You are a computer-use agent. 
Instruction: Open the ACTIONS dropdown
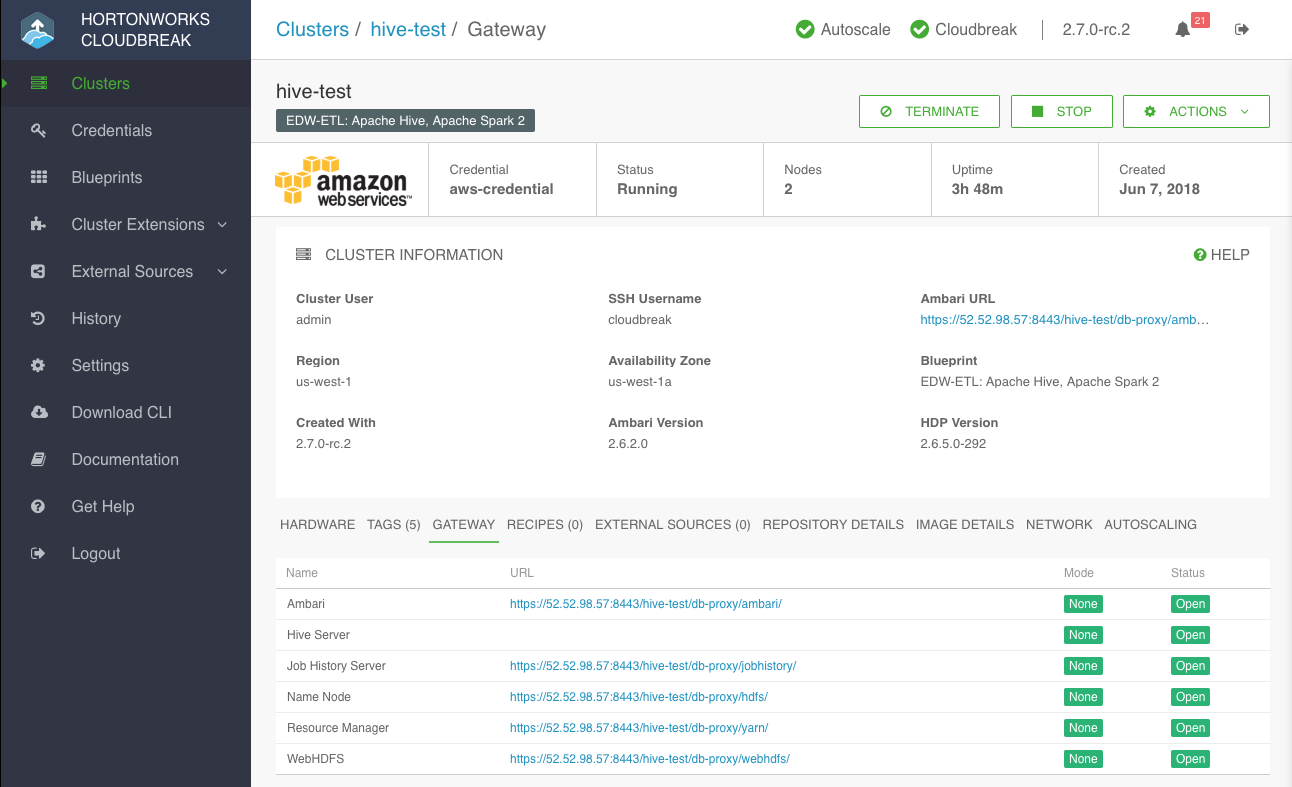point(1196,111)
